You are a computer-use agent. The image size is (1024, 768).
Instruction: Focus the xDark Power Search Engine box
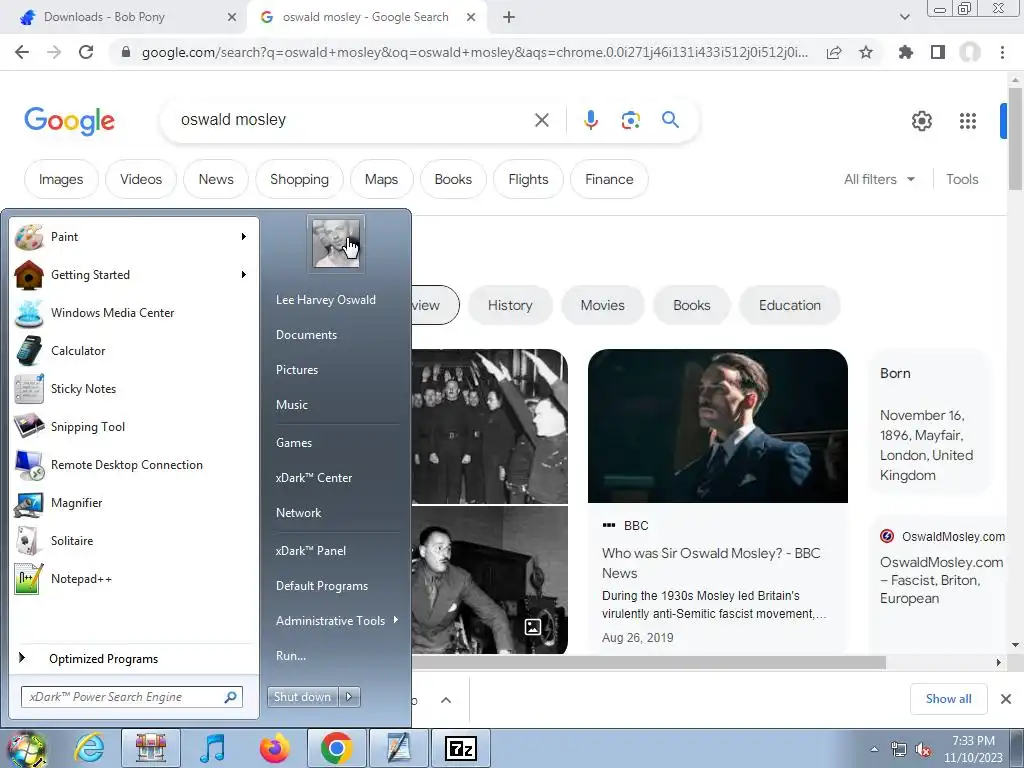pos(132,697)
